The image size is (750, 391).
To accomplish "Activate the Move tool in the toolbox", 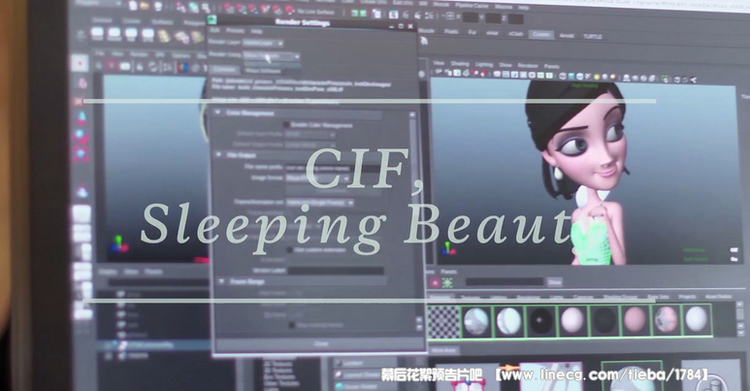I will (x=82, y=117).
